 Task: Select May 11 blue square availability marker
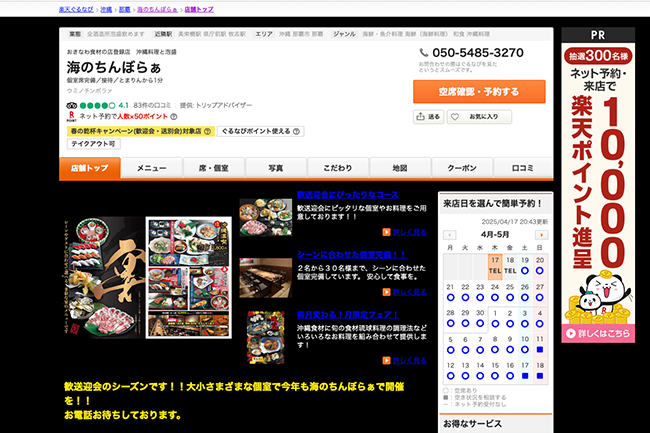pos(540,350)
